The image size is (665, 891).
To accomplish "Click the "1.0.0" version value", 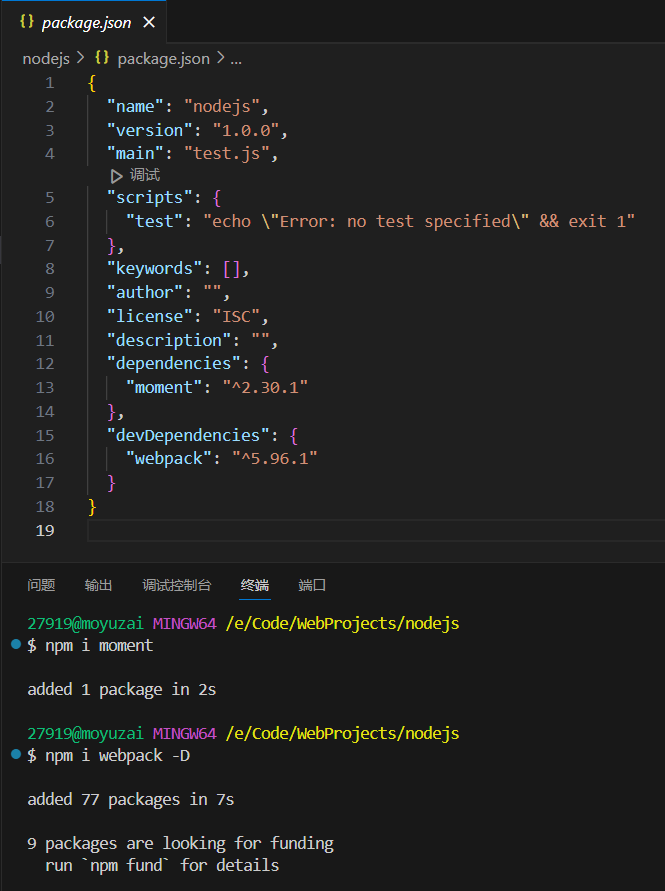I will coord(246,131).
